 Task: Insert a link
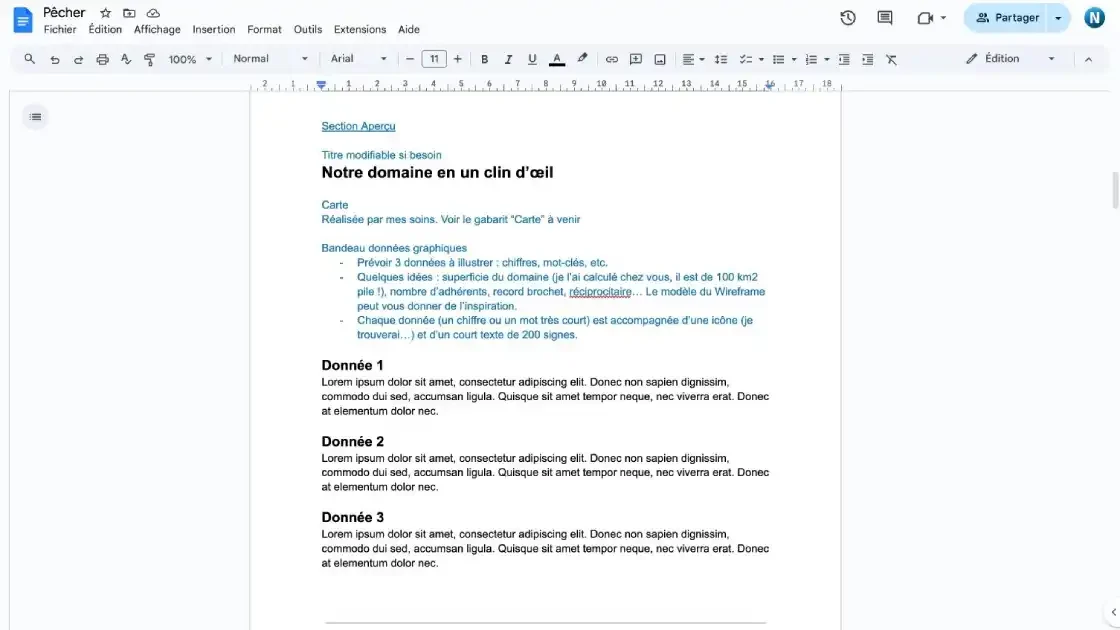(x=611, y=59)
